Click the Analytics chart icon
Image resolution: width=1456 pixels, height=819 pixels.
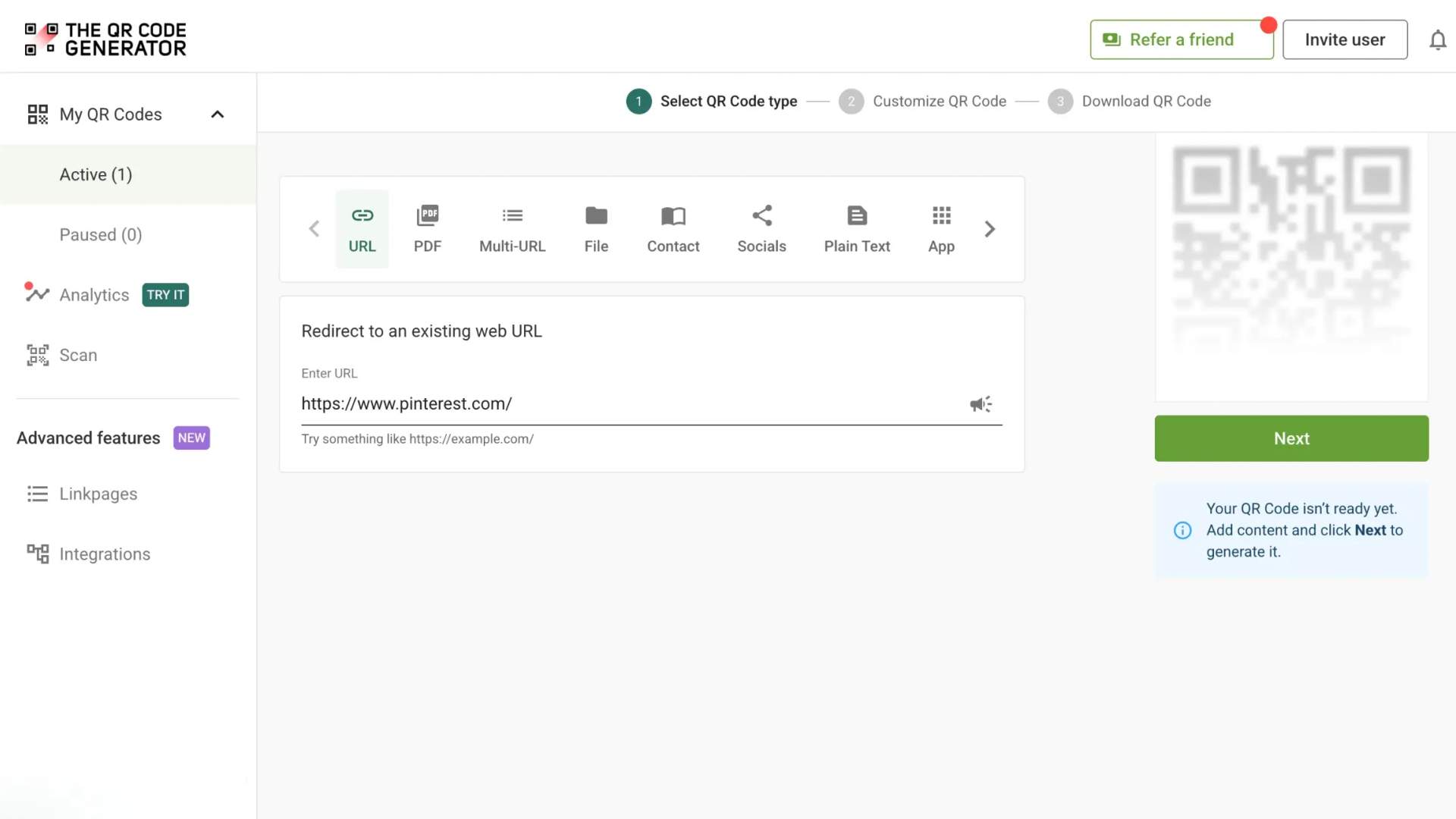tap(36, 293)
